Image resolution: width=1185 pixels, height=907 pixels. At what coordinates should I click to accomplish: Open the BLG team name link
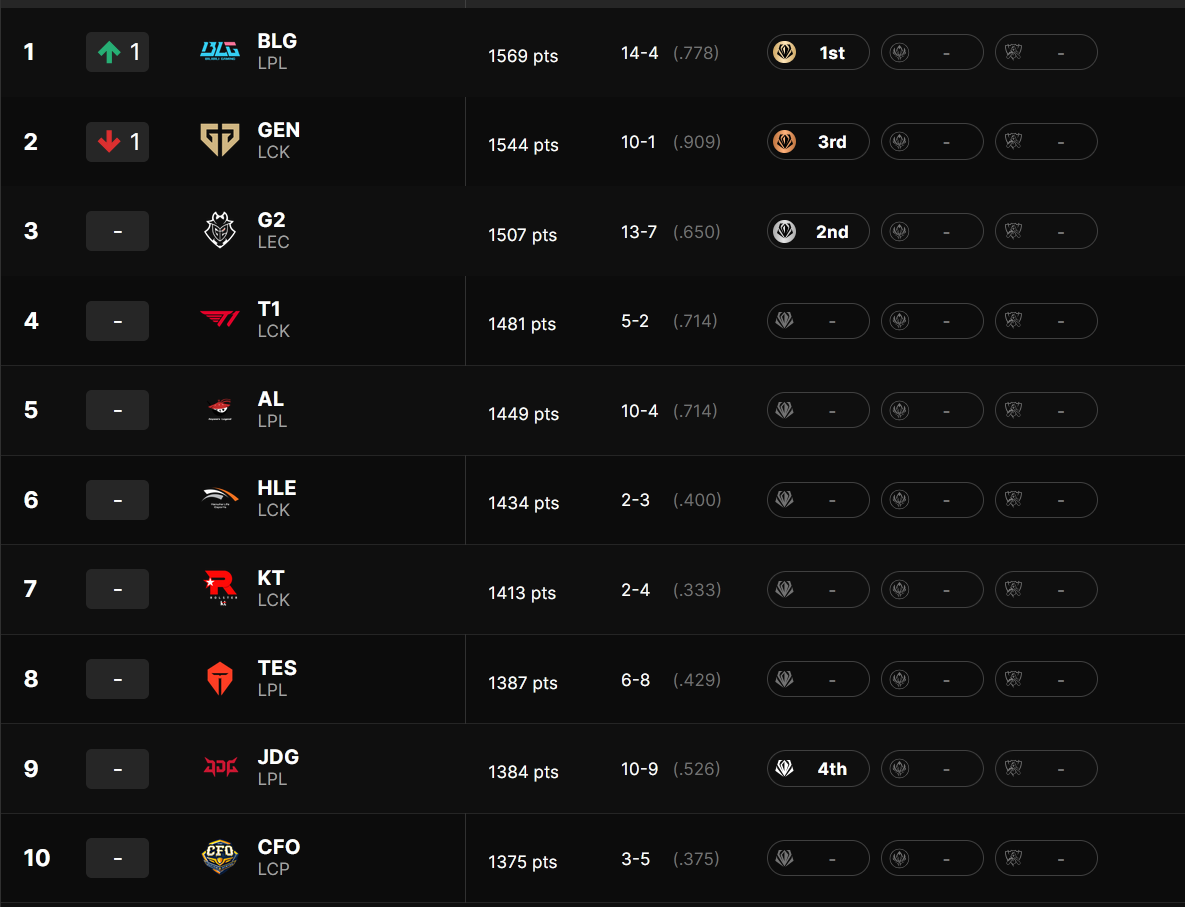277,41
